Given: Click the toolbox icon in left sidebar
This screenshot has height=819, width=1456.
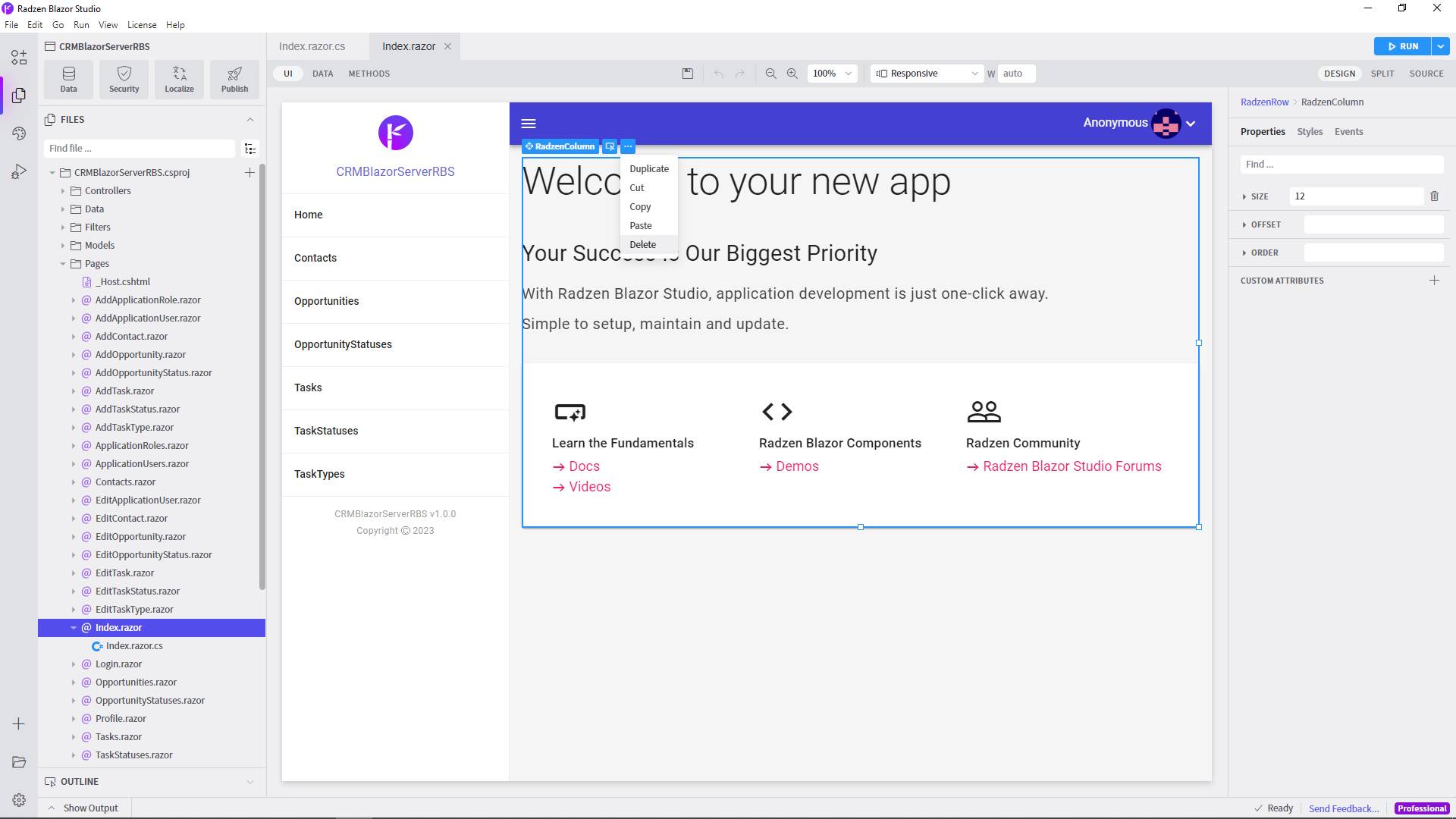Looking at the screenshot, I should tap(19, 58).
